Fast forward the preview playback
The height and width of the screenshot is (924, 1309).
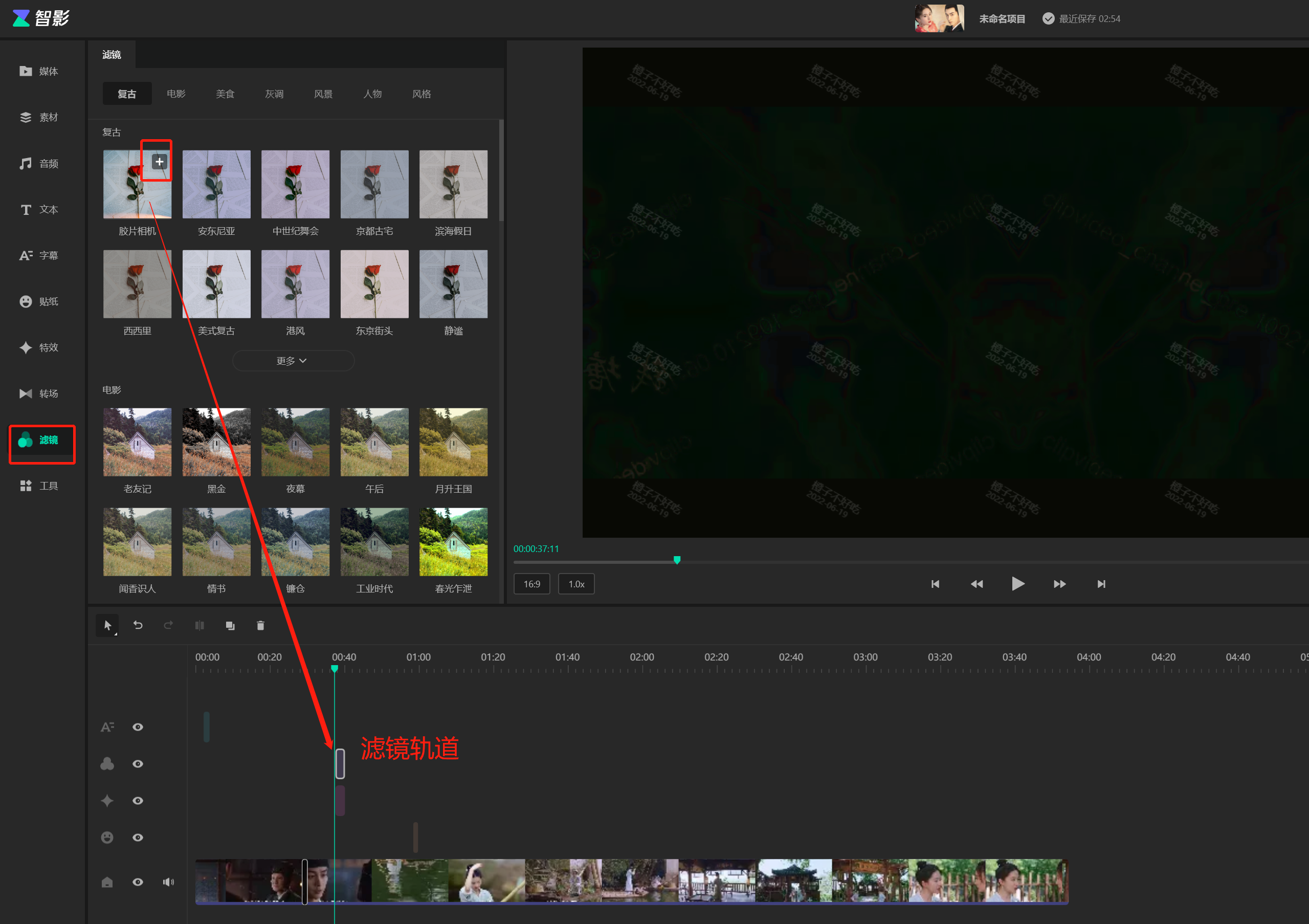[1060, 584]
